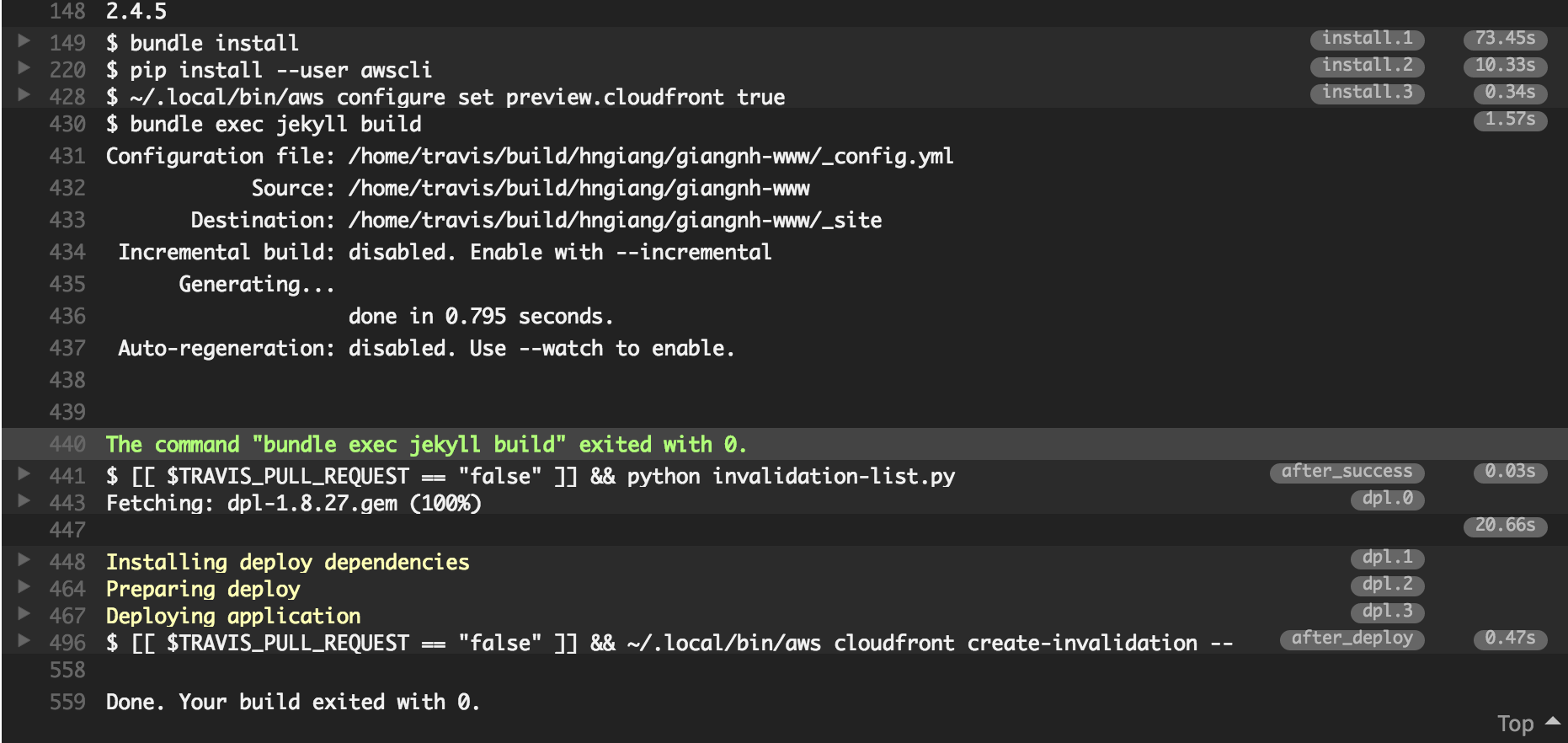
Task: Expand the 'bundle install' log fold
Action: click(x=24, y=40)
